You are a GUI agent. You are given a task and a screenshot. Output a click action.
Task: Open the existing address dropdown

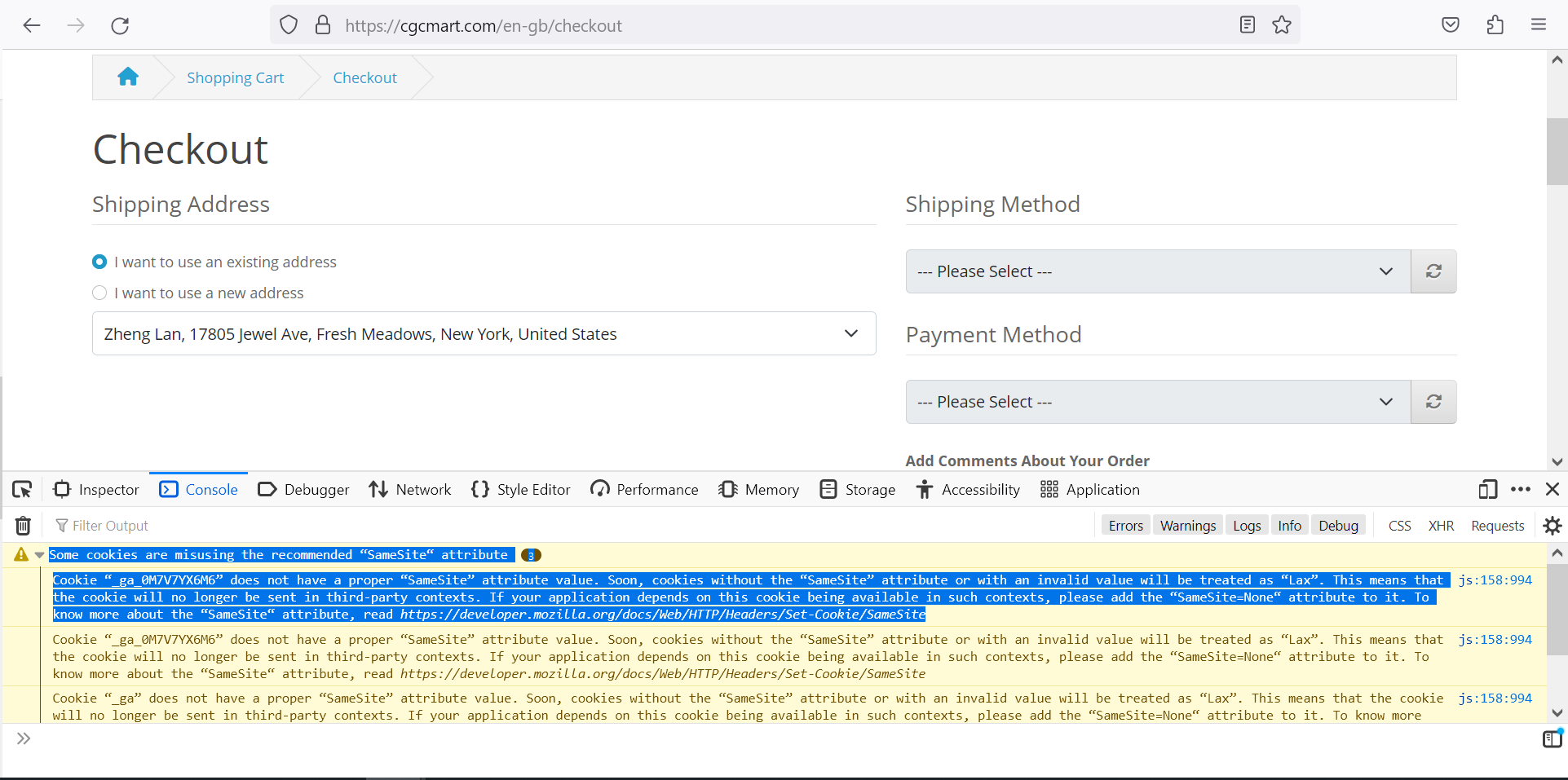[484, 333]
